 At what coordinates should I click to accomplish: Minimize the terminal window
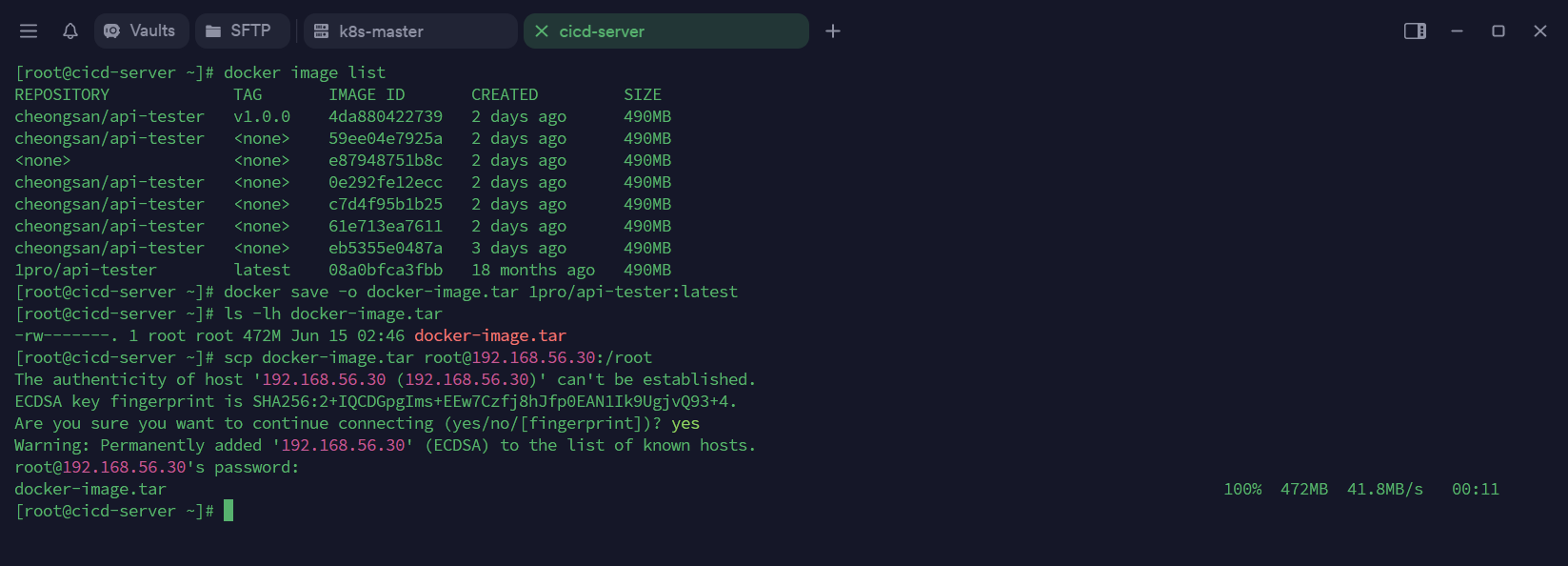click(1457, 31)
